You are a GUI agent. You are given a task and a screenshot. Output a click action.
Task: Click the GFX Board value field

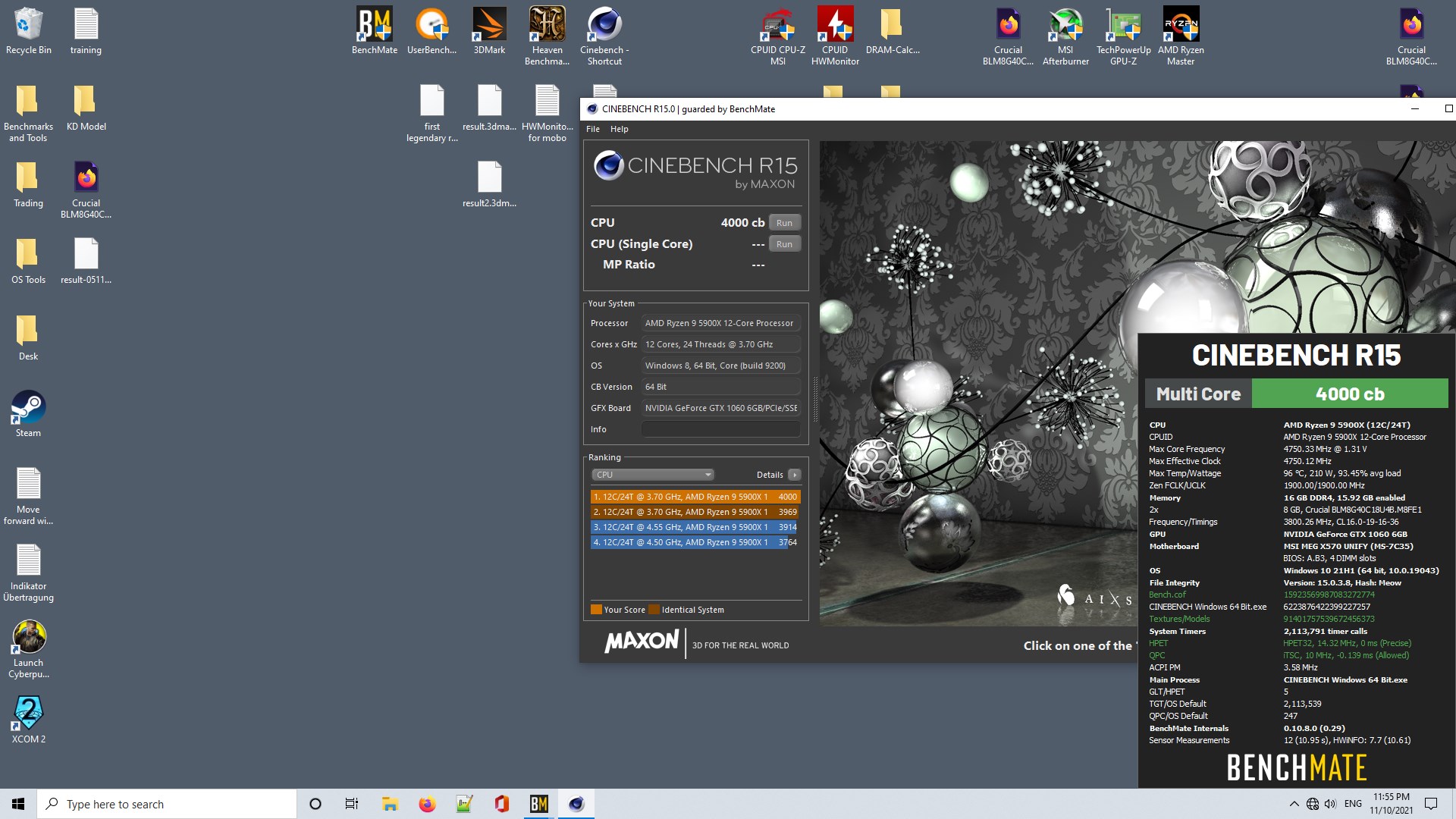coord(720,408)
